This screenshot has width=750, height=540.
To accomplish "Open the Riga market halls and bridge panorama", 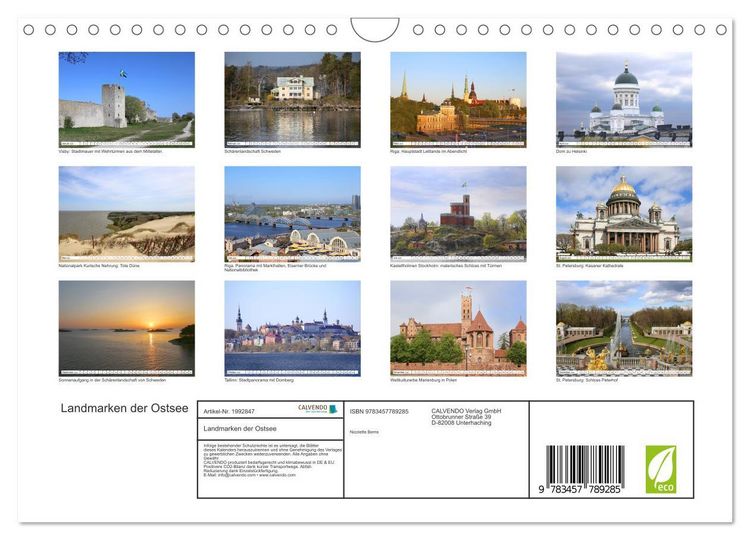I will pos(292,214).
